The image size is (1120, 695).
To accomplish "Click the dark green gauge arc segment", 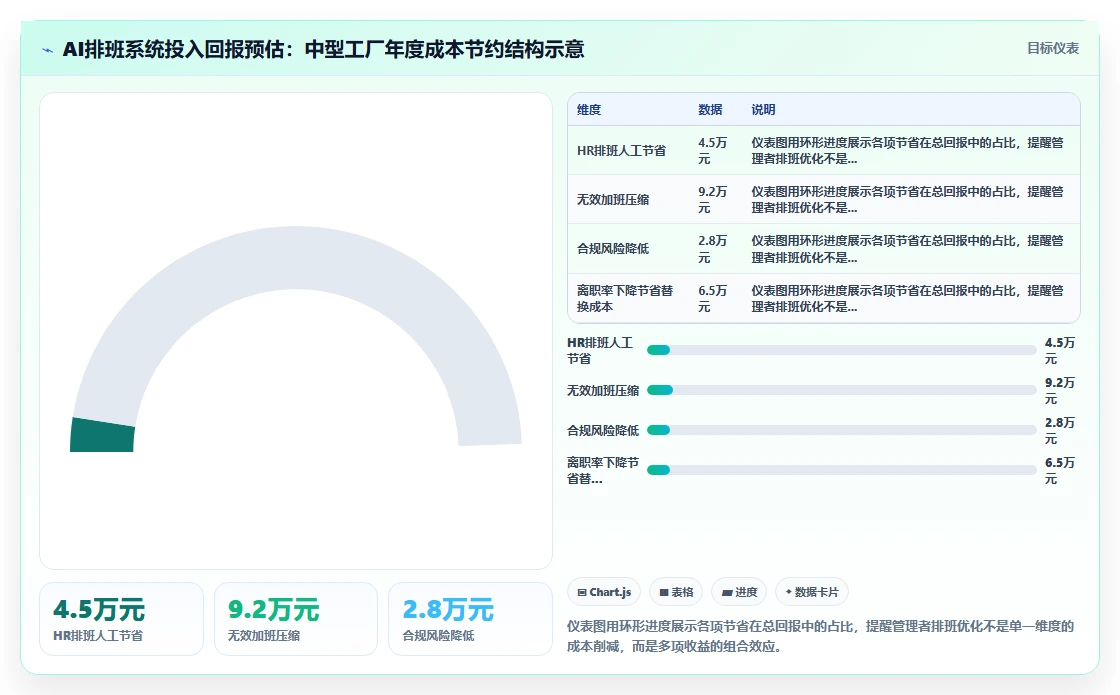I will pos(102,435).
